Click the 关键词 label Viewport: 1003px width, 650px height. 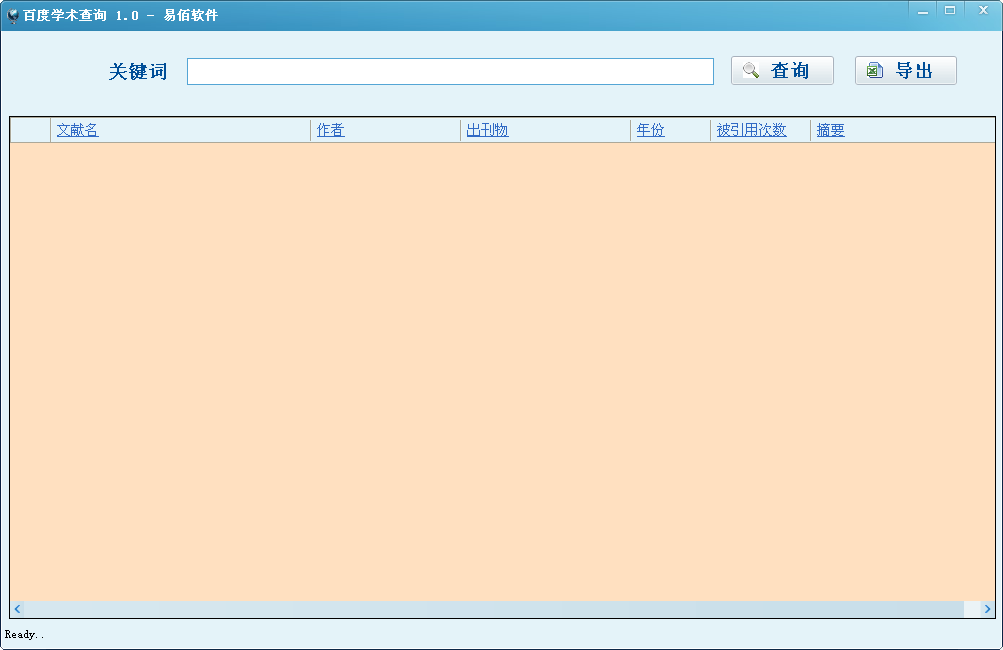138,72
